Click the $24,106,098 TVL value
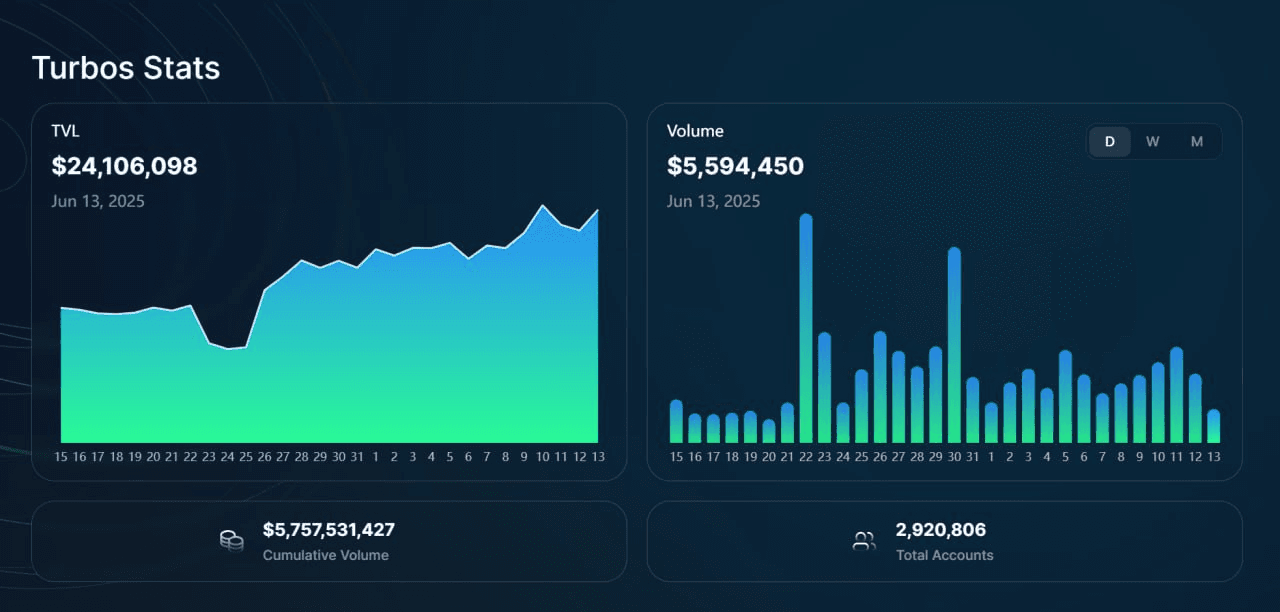 pos(124,166)
